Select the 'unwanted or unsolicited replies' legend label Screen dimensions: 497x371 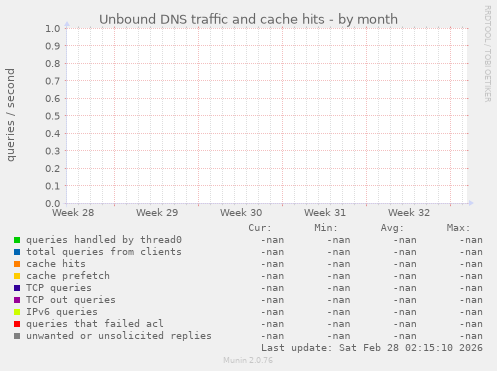click(x=119, y=336)
